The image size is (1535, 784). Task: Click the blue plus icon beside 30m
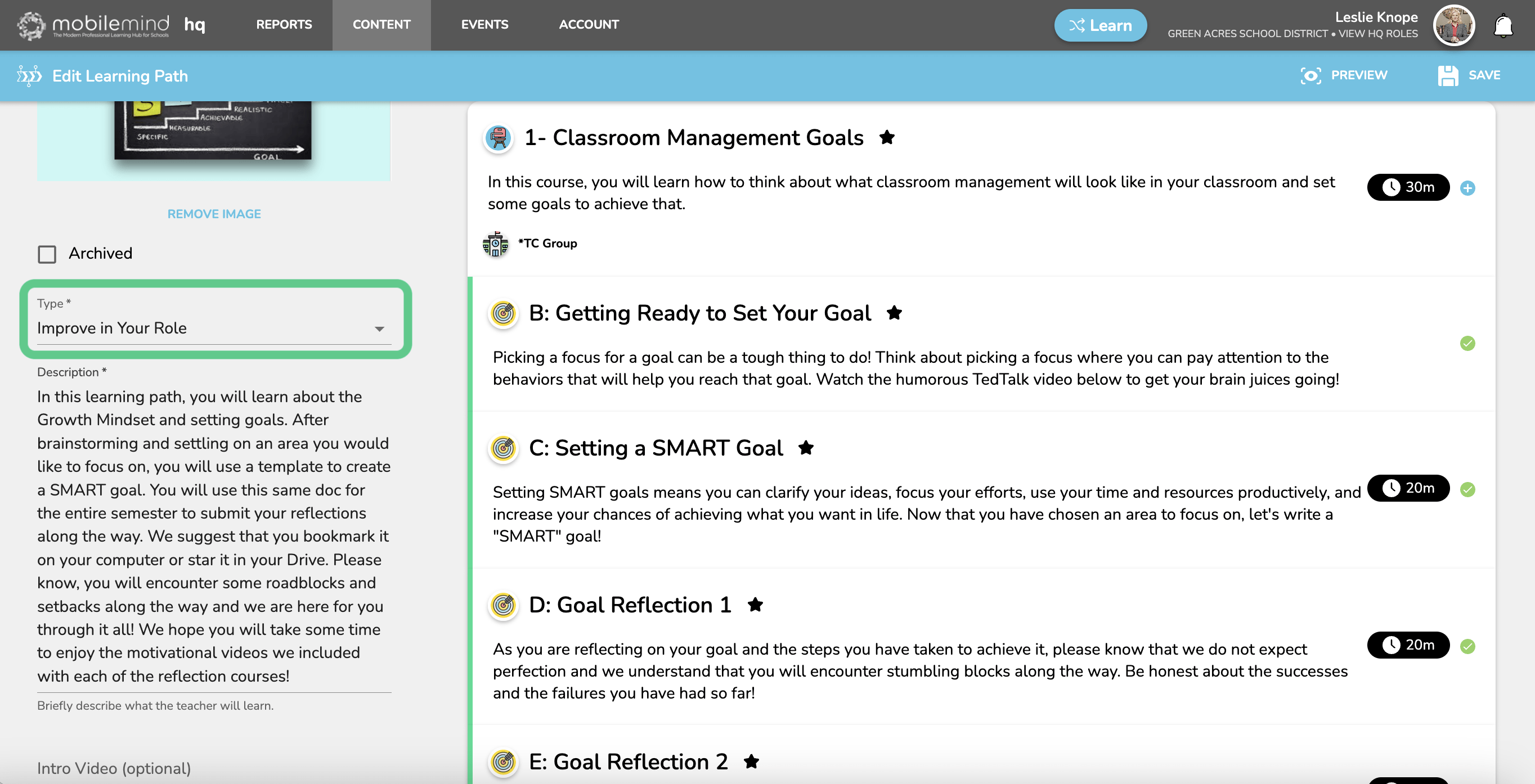(1467, 188)
